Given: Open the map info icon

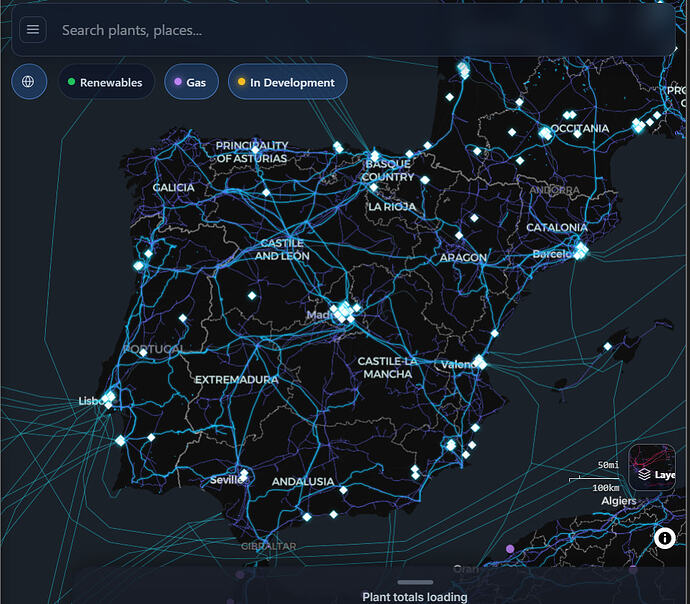Looking at the screenshot, I should point(665,538).
